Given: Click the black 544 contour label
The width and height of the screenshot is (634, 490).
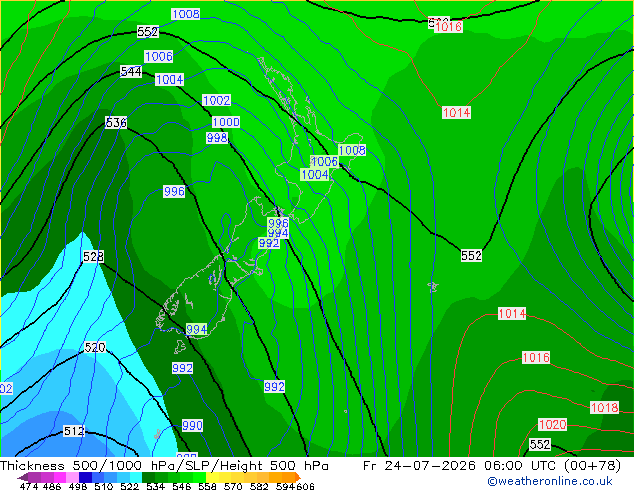Looking at the screenshot, I should (x=131, y=72).
